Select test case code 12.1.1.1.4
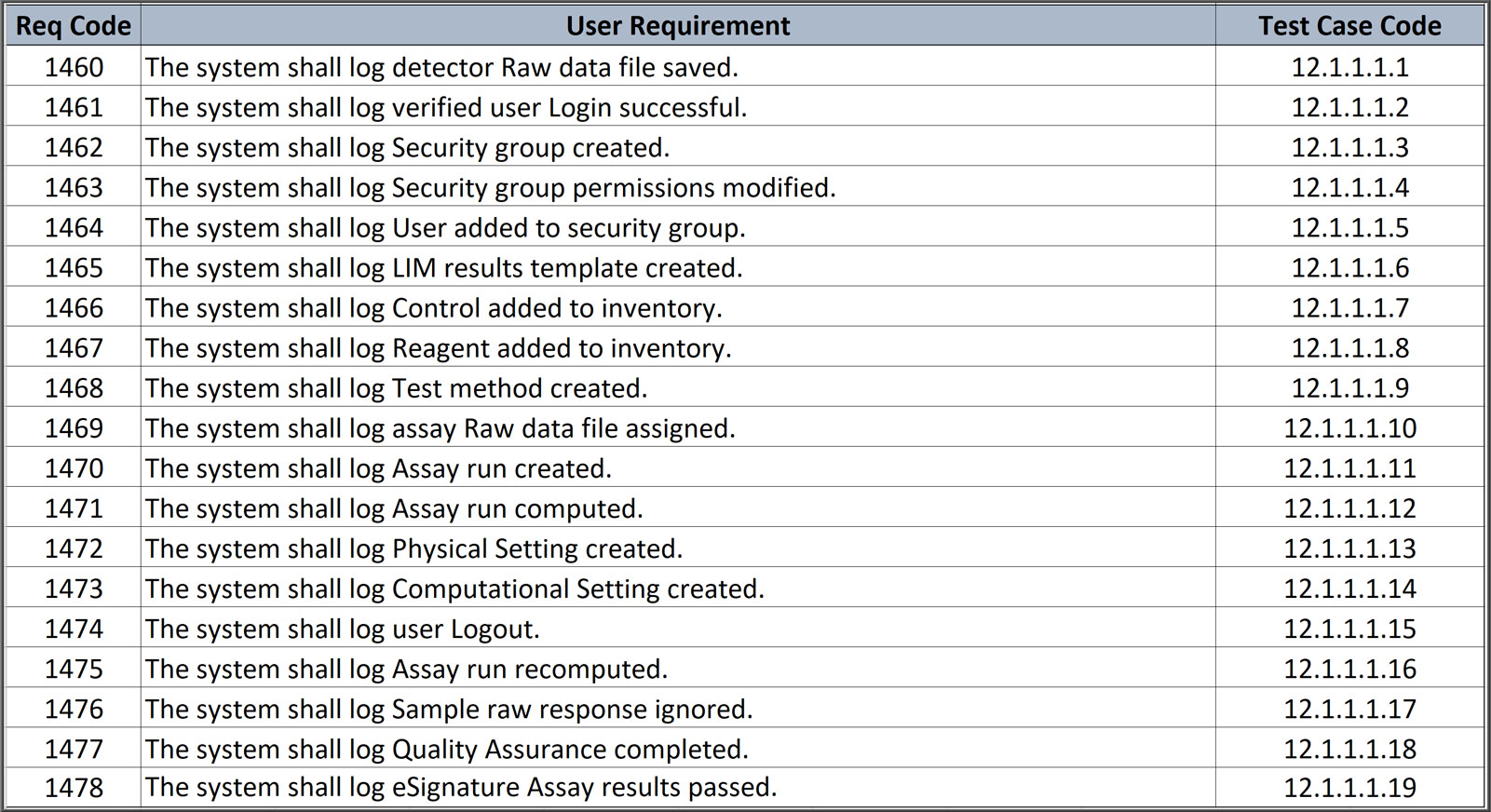This screenshot has height=812, width=1491. (x=1349, y=186)
